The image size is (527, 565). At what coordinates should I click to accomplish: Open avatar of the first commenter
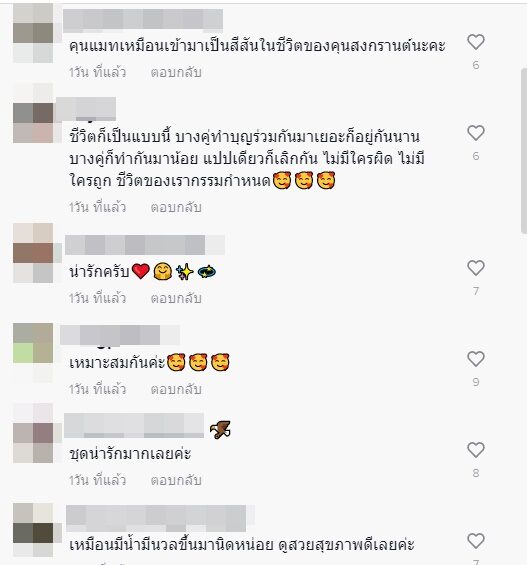[x=33, y=33]
